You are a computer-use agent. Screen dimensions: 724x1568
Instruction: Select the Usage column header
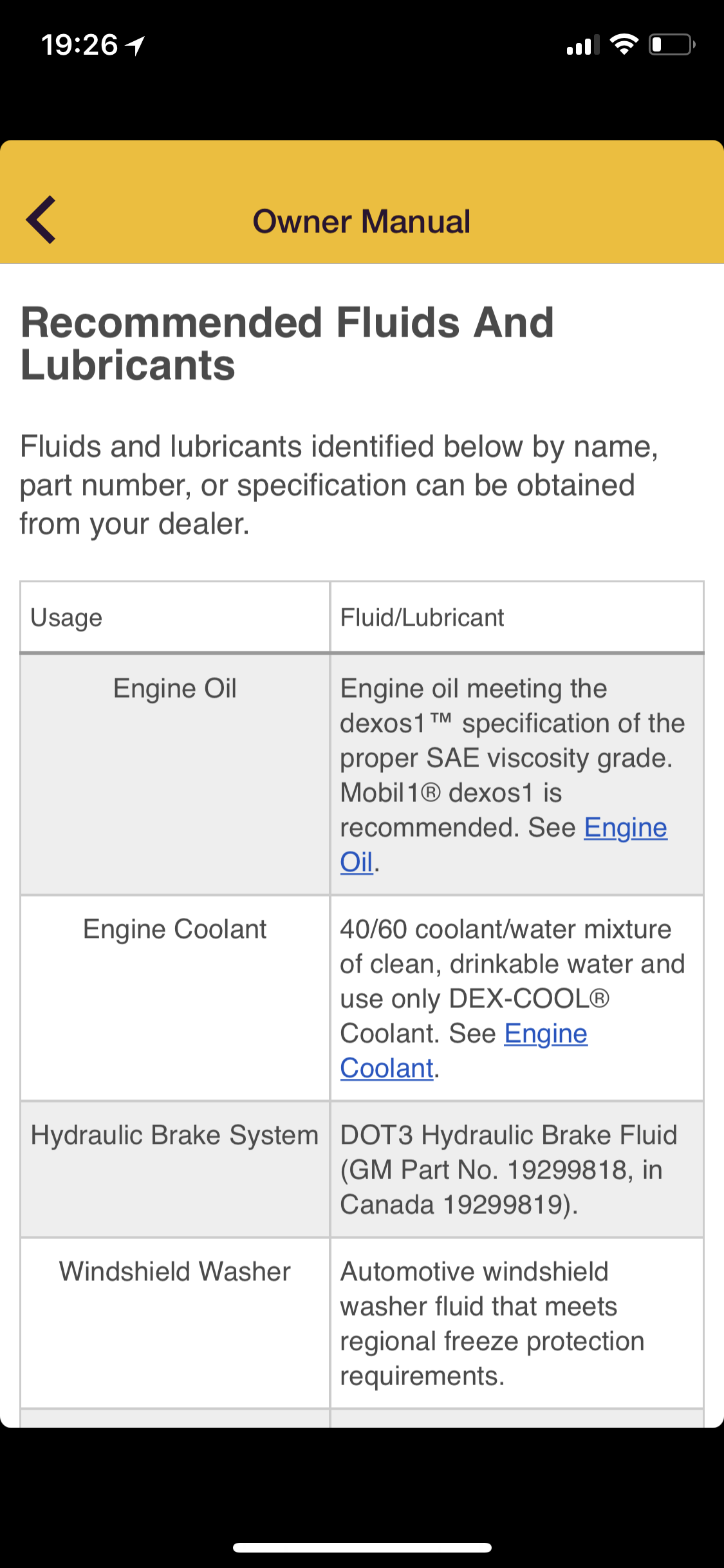[x=66, y=617]
